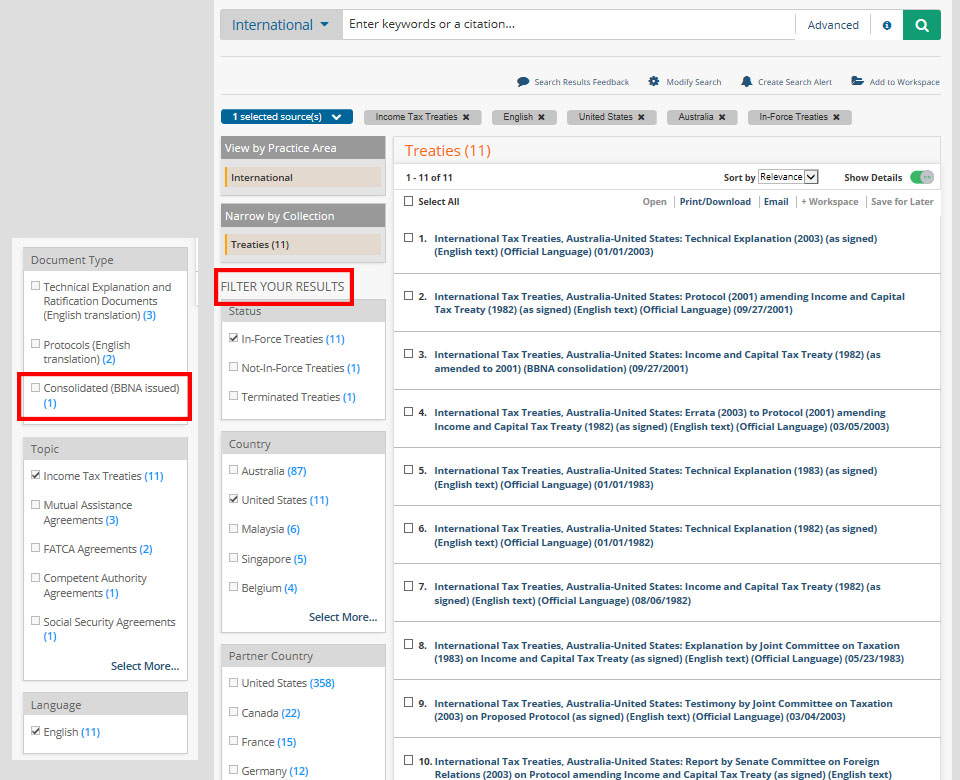Image resolution: width=960 pixels, height=780 pixels.
Task: Click the Advanced search link
Action: pos(833,25)
